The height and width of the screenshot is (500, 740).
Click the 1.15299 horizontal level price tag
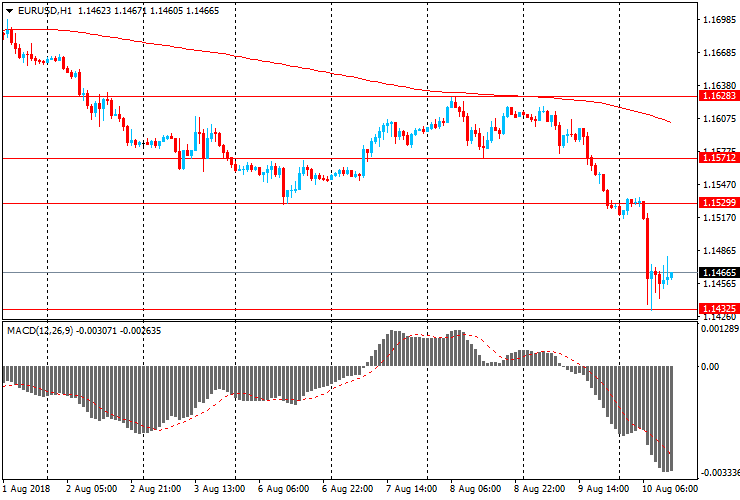click(x=719, y=203)
